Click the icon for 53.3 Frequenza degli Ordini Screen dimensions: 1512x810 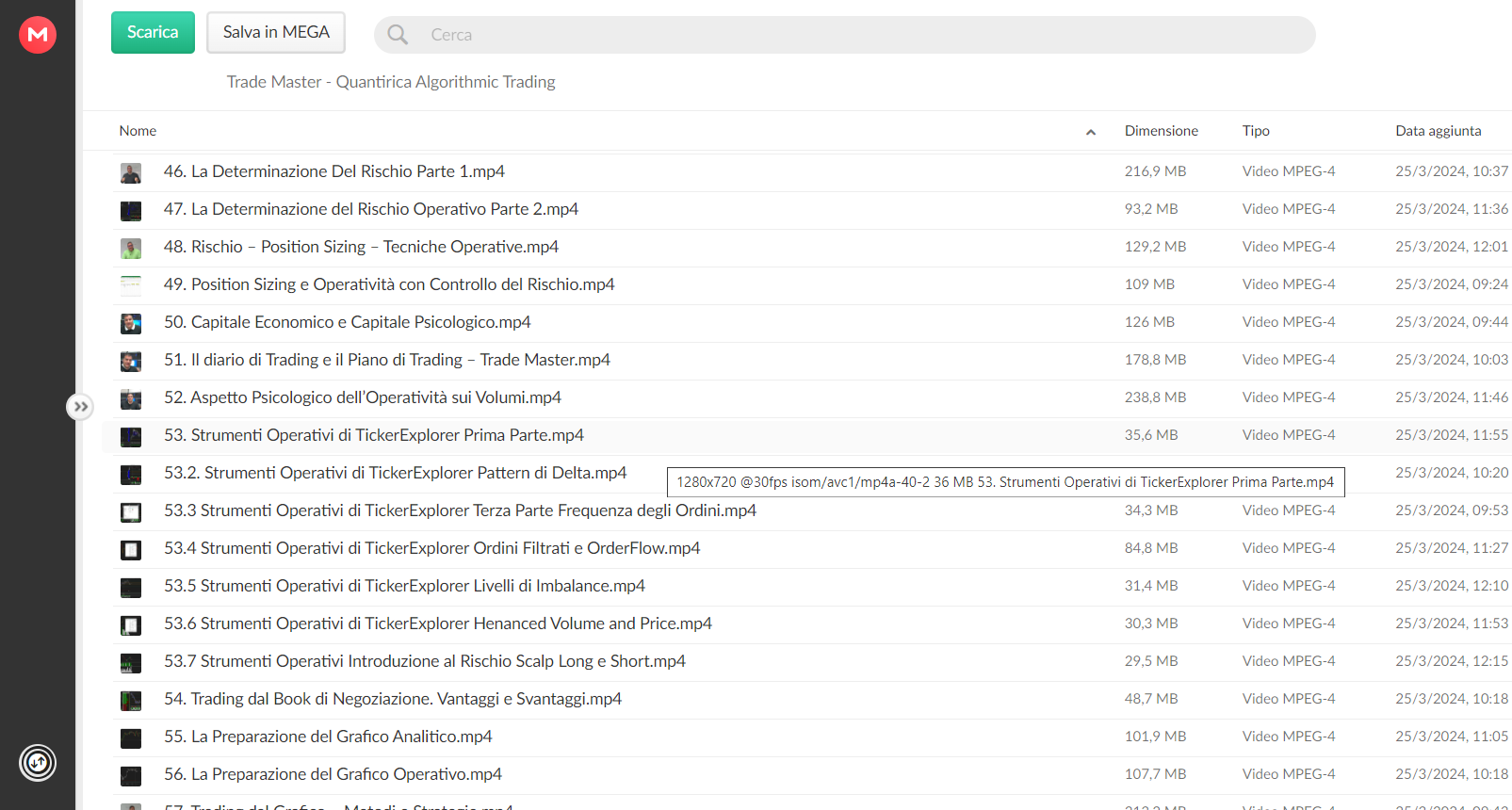pyautogui.click(x=131, y=511)
